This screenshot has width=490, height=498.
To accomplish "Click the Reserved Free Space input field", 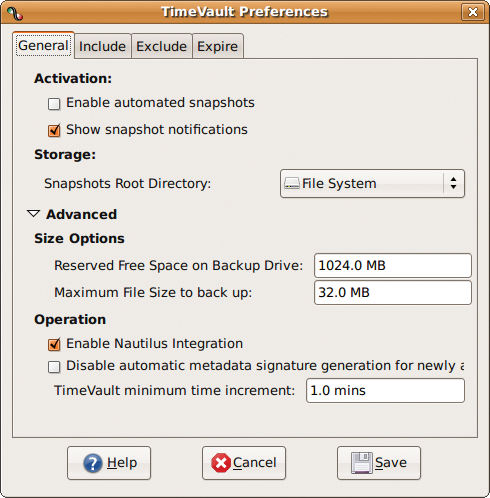I will pyautogui.click(x=393, y=266).
